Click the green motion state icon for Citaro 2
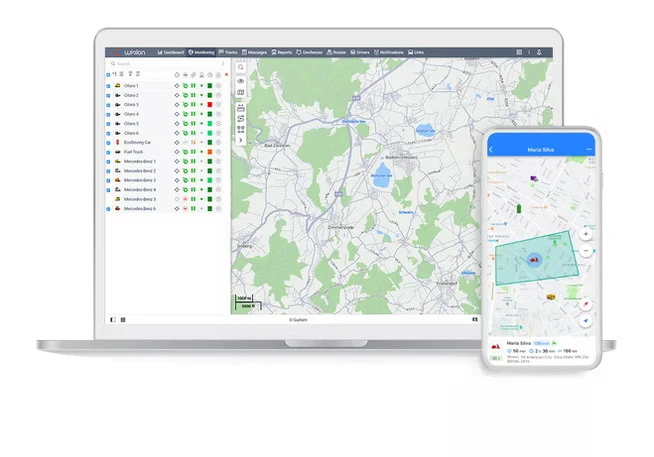Image resolution: width=654 pixels, height=457 pixels. pyautogui.click(x=185, y=95)
